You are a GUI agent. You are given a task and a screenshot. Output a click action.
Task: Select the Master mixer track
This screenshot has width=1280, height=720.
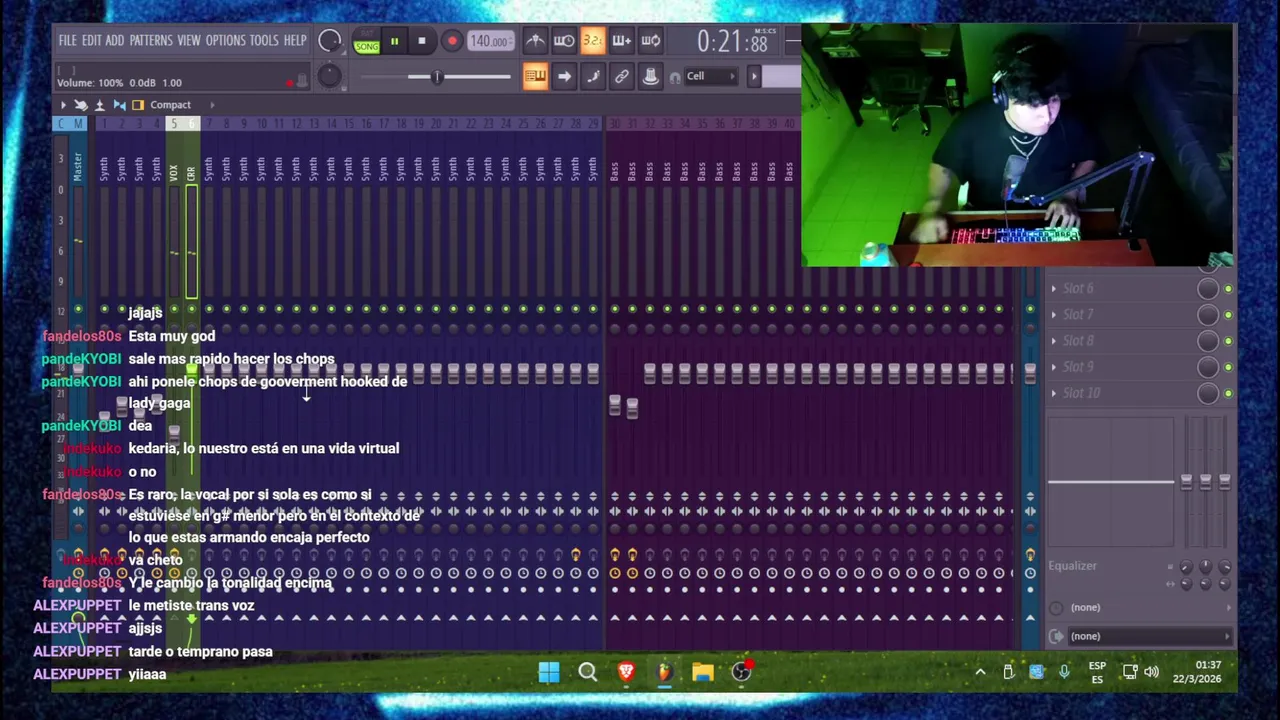click(78, 167)
